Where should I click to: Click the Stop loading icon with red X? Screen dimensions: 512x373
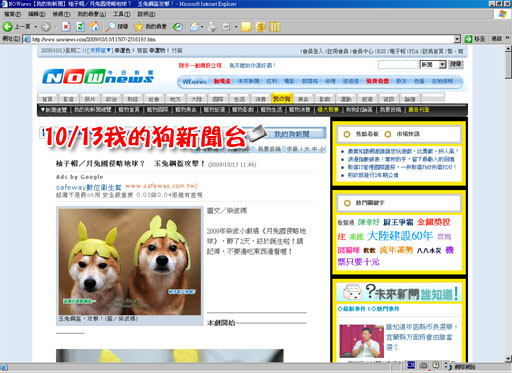pos(66,27)
